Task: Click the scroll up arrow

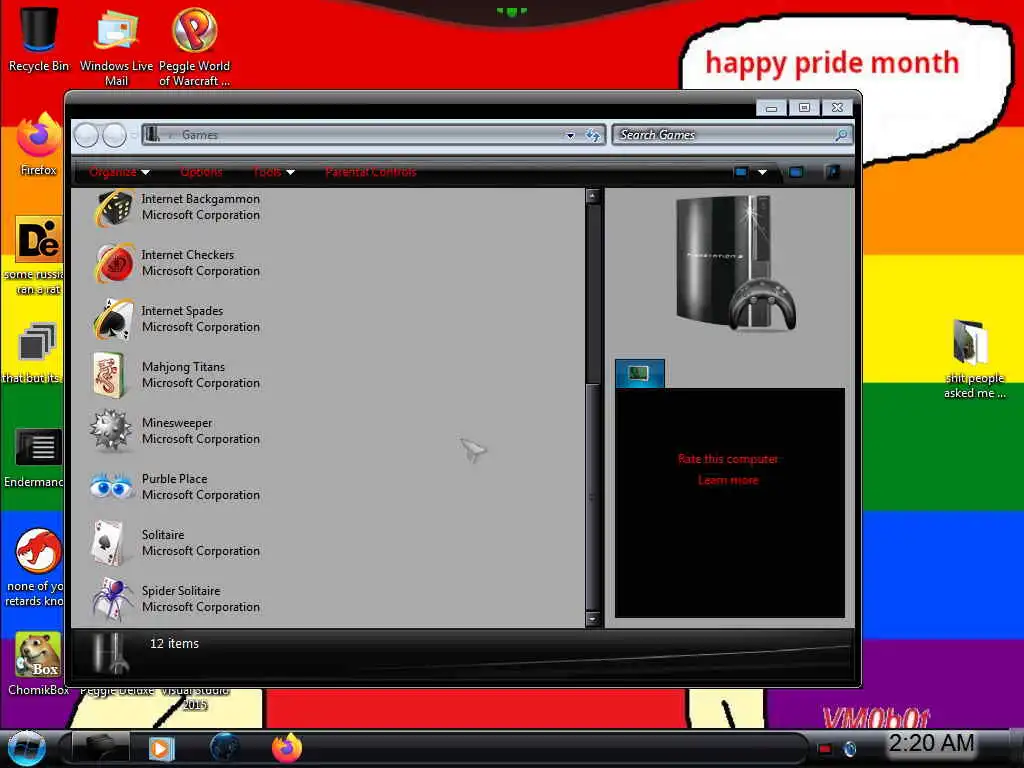Action: pos(592,196)
